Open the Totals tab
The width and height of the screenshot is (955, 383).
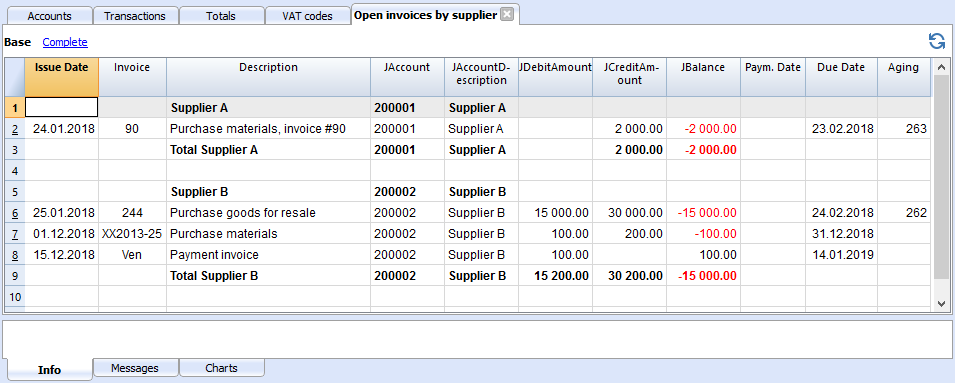click(222, 16)
